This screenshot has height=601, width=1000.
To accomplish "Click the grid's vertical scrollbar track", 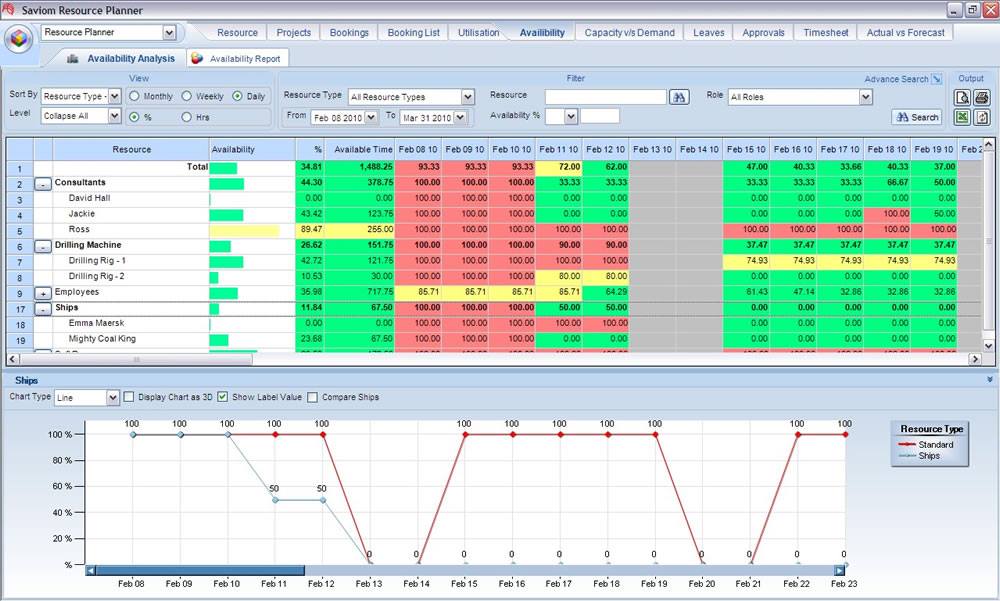I will click(x=989, y=242).
